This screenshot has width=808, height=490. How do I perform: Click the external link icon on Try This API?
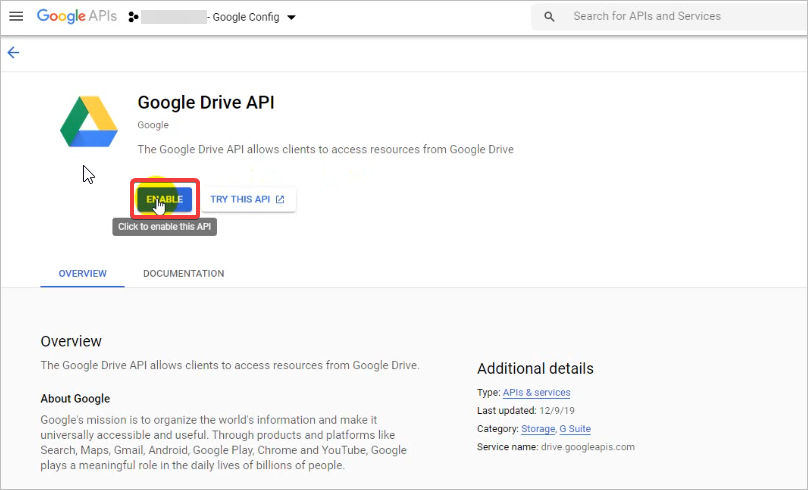(x=280, y=200)
